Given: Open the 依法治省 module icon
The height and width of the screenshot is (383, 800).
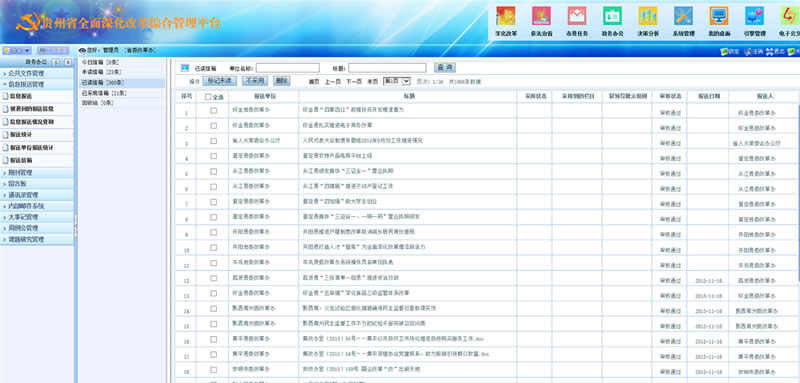Looking at the screenshot, I should [541, 15].
